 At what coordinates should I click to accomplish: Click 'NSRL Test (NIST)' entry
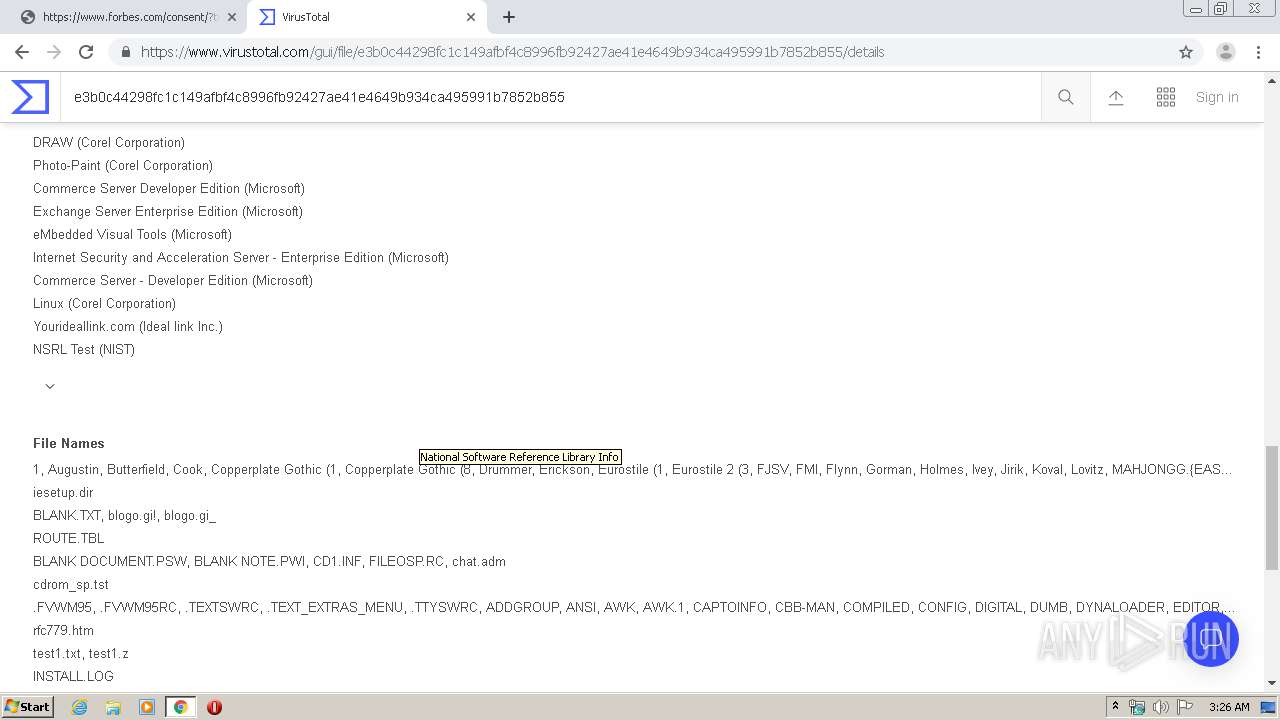tap(84, 349)
